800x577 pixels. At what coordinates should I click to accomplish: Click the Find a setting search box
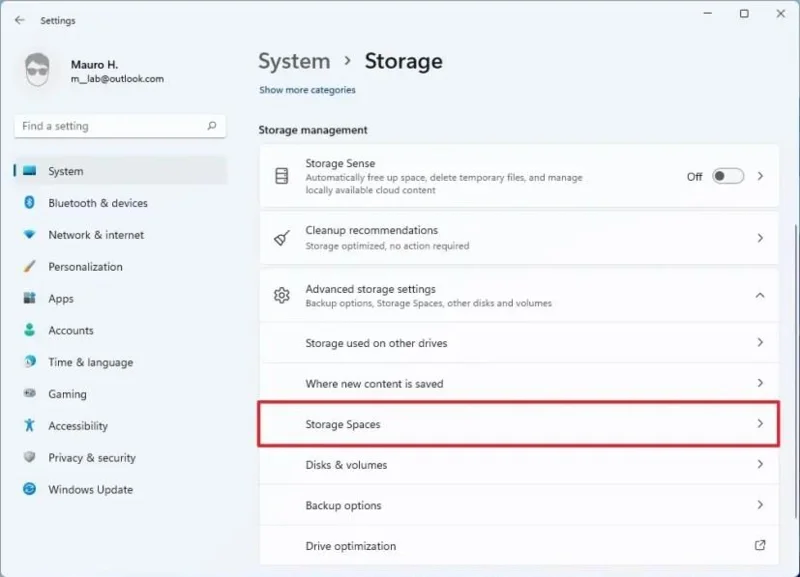click(x=120, y=126)
